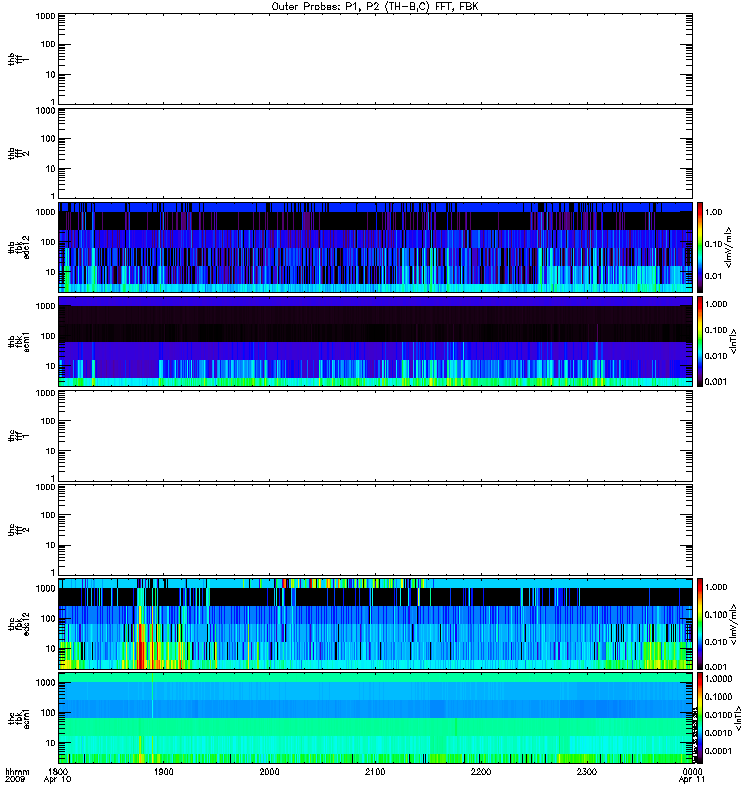The image size is (750, 800).
Task: Click the "0000" time axis label
Action: pyautogui.click(x=692, y=772)
